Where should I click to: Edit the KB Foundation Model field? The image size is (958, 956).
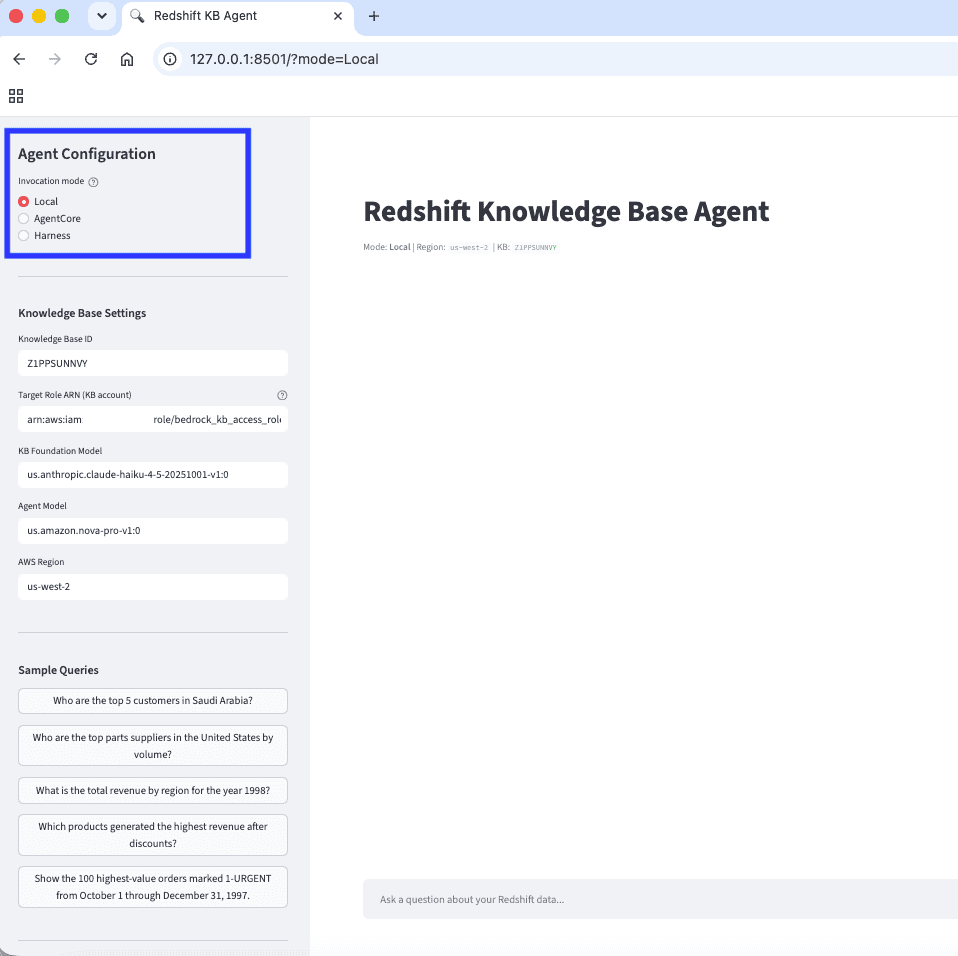click(x=153, y=475)
